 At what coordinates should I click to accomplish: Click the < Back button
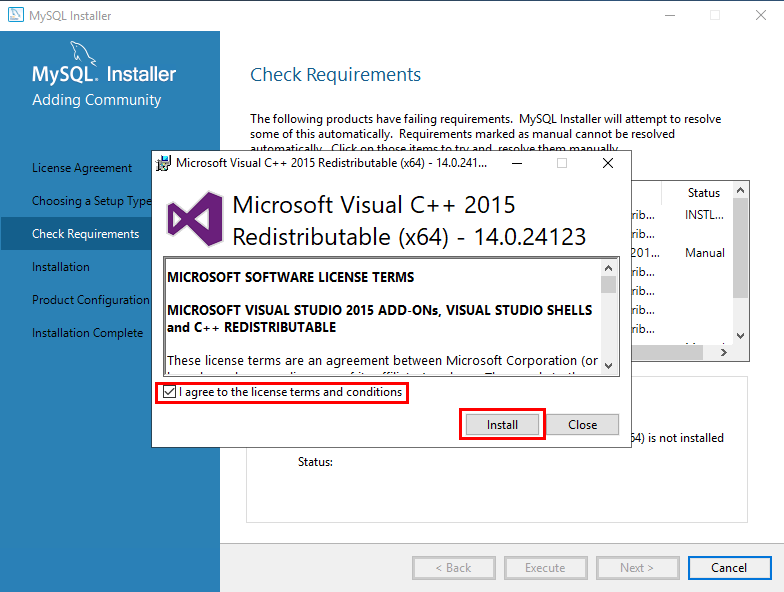click(454, 568)
